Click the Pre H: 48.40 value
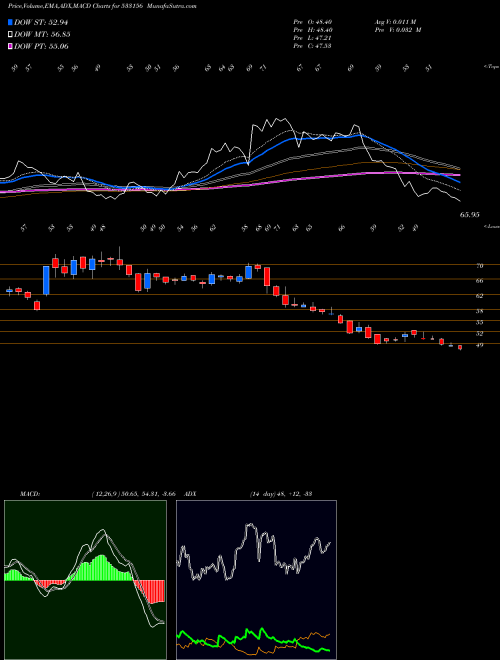Viewport: 500px width, 660px height. coord(313,30)
